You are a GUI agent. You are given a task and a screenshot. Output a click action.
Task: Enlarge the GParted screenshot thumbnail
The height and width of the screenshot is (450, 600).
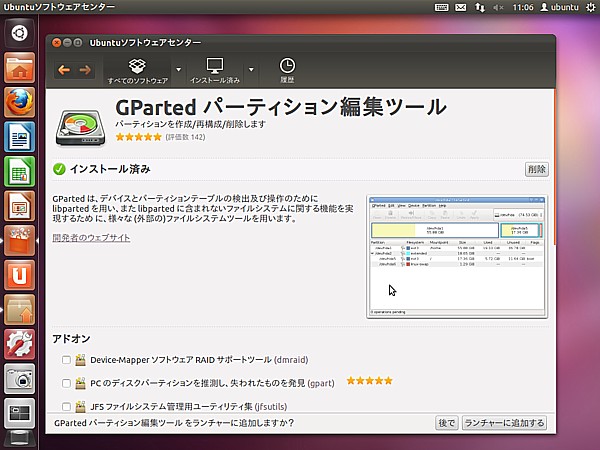pyautogui.click(x=457, y=256)
